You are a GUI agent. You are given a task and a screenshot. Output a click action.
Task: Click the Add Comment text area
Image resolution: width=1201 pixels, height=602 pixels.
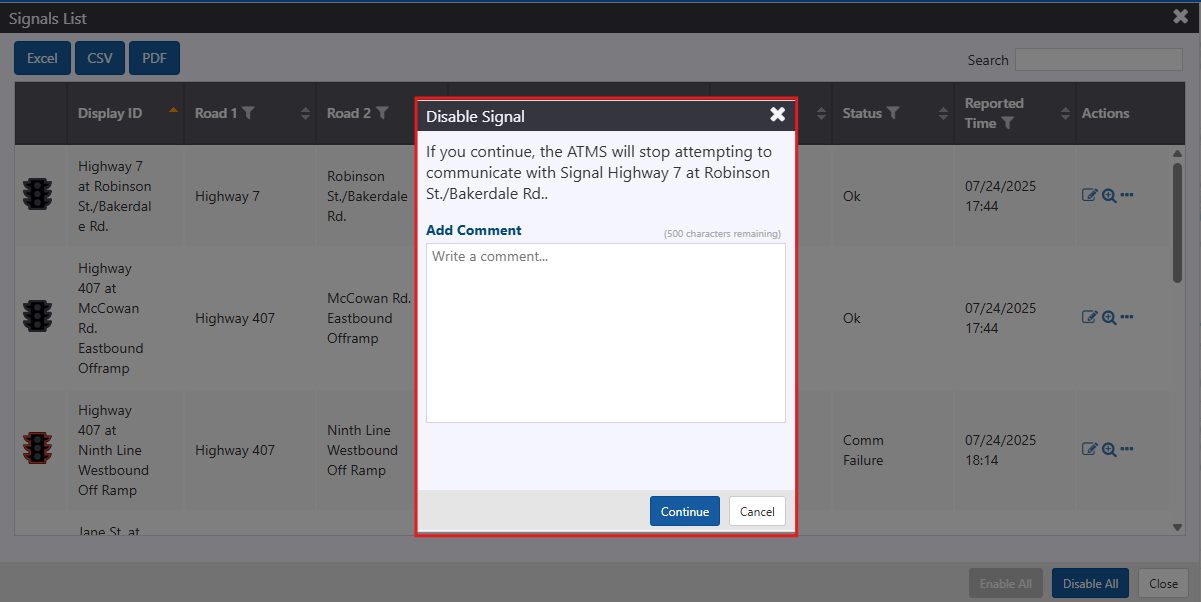tap(605, 333)
